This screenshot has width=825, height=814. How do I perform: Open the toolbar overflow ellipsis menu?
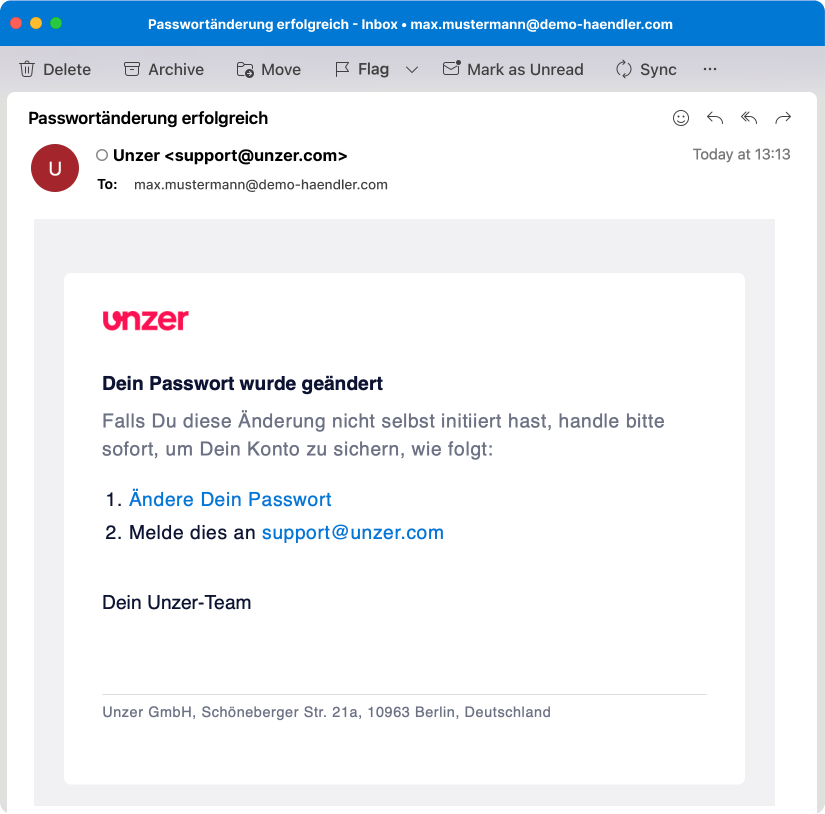point(710,69)
